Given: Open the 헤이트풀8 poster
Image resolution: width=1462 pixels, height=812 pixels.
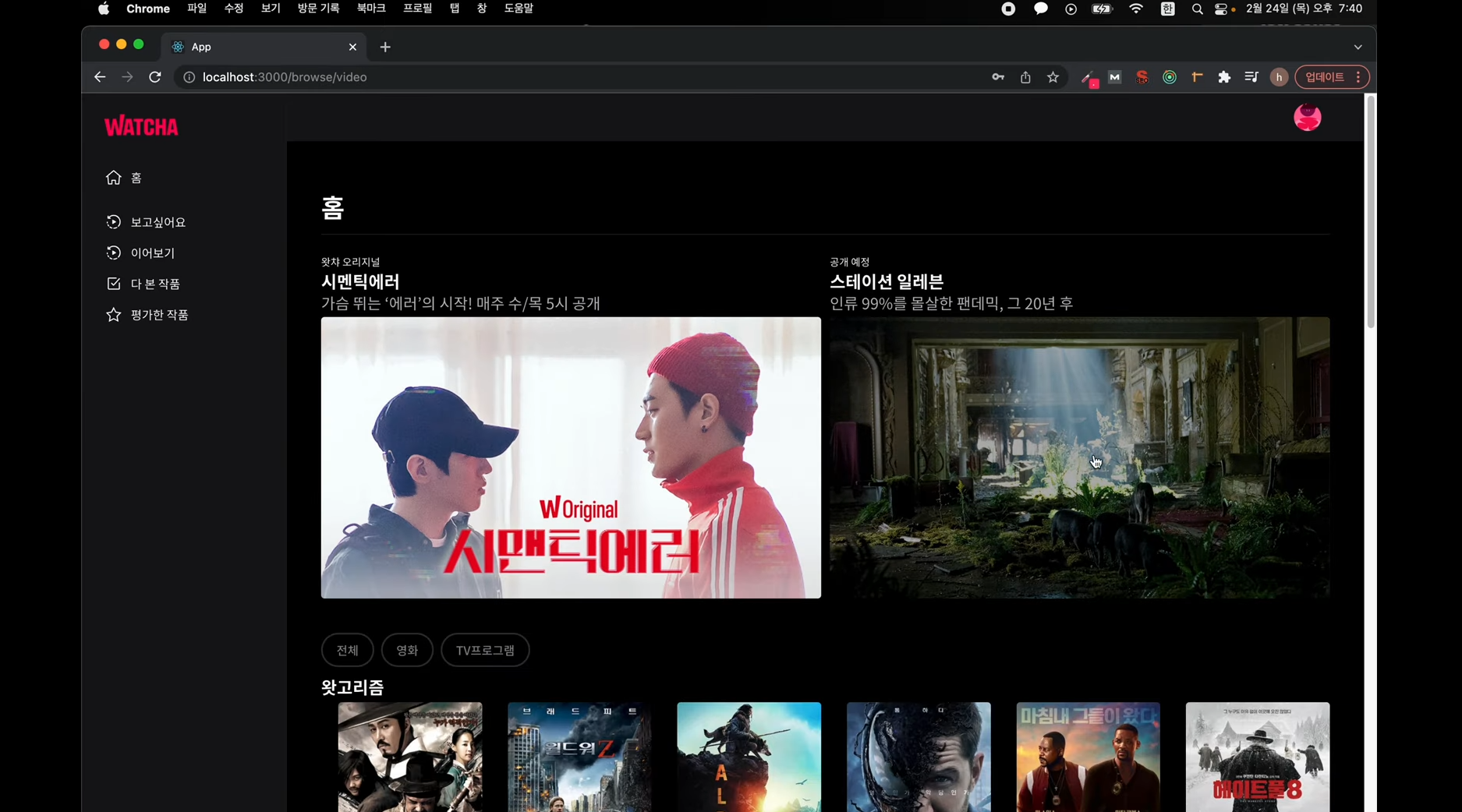Looking at the screenshot, I should pyautogui.click(x=1258, y=757).
